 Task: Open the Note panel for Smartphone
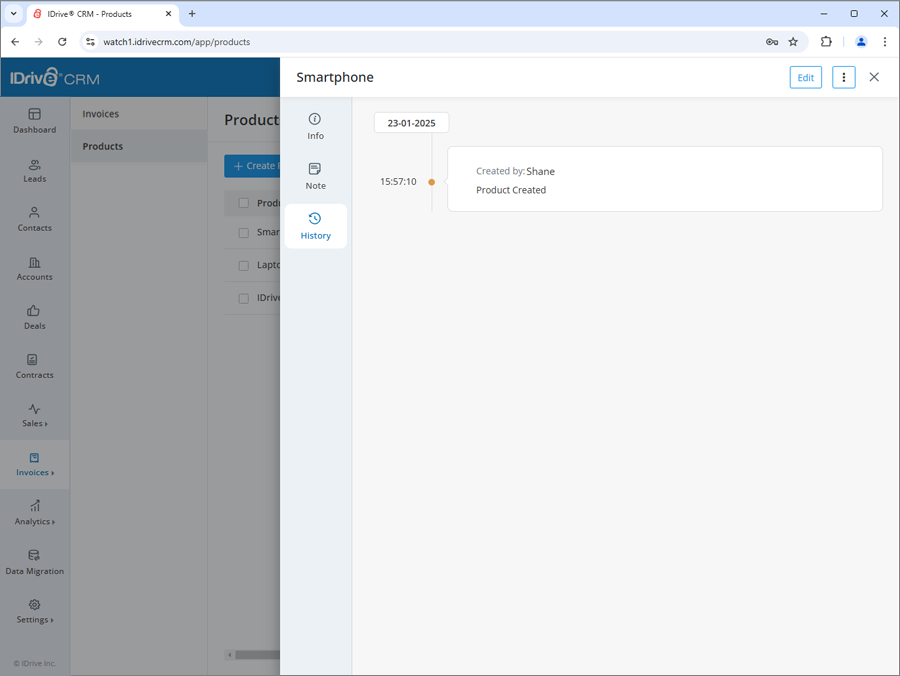[315, 177]
